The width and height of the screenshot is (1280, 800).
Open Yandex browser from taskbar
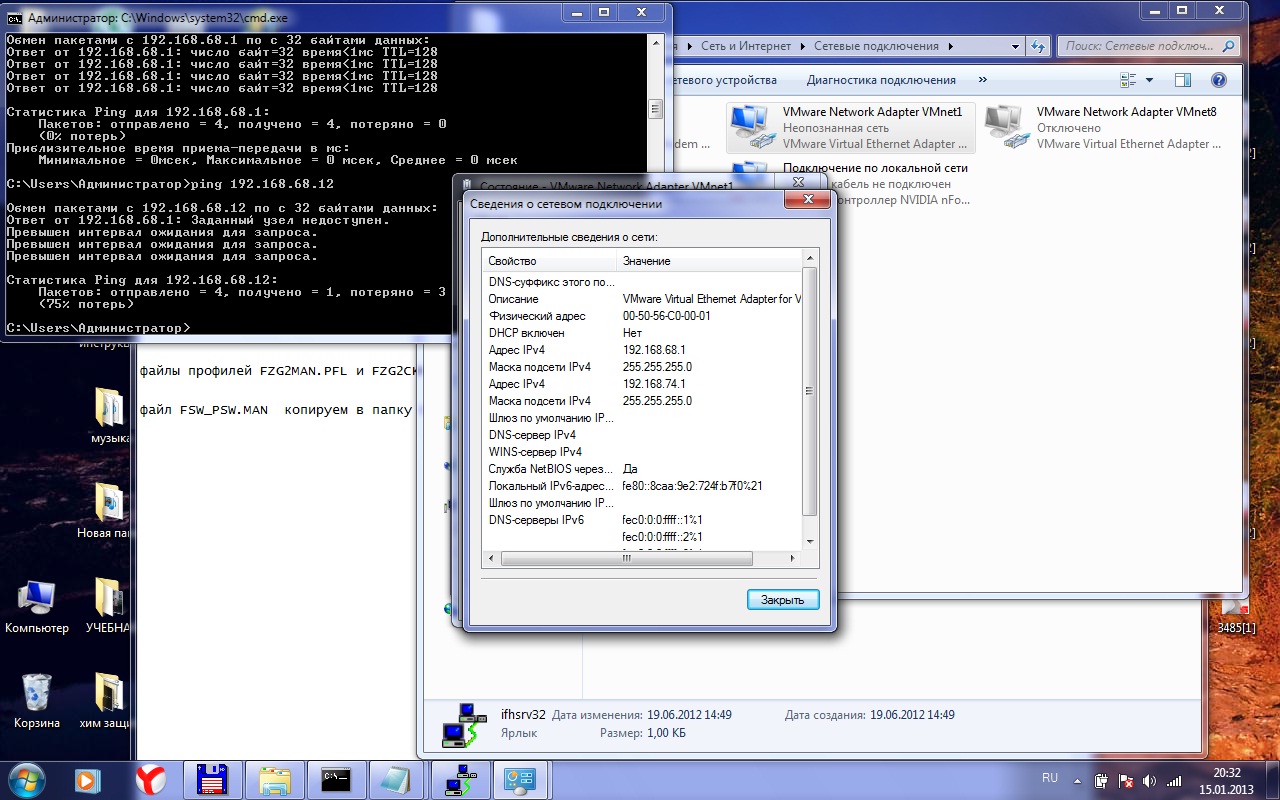click(x=151, y=779)
